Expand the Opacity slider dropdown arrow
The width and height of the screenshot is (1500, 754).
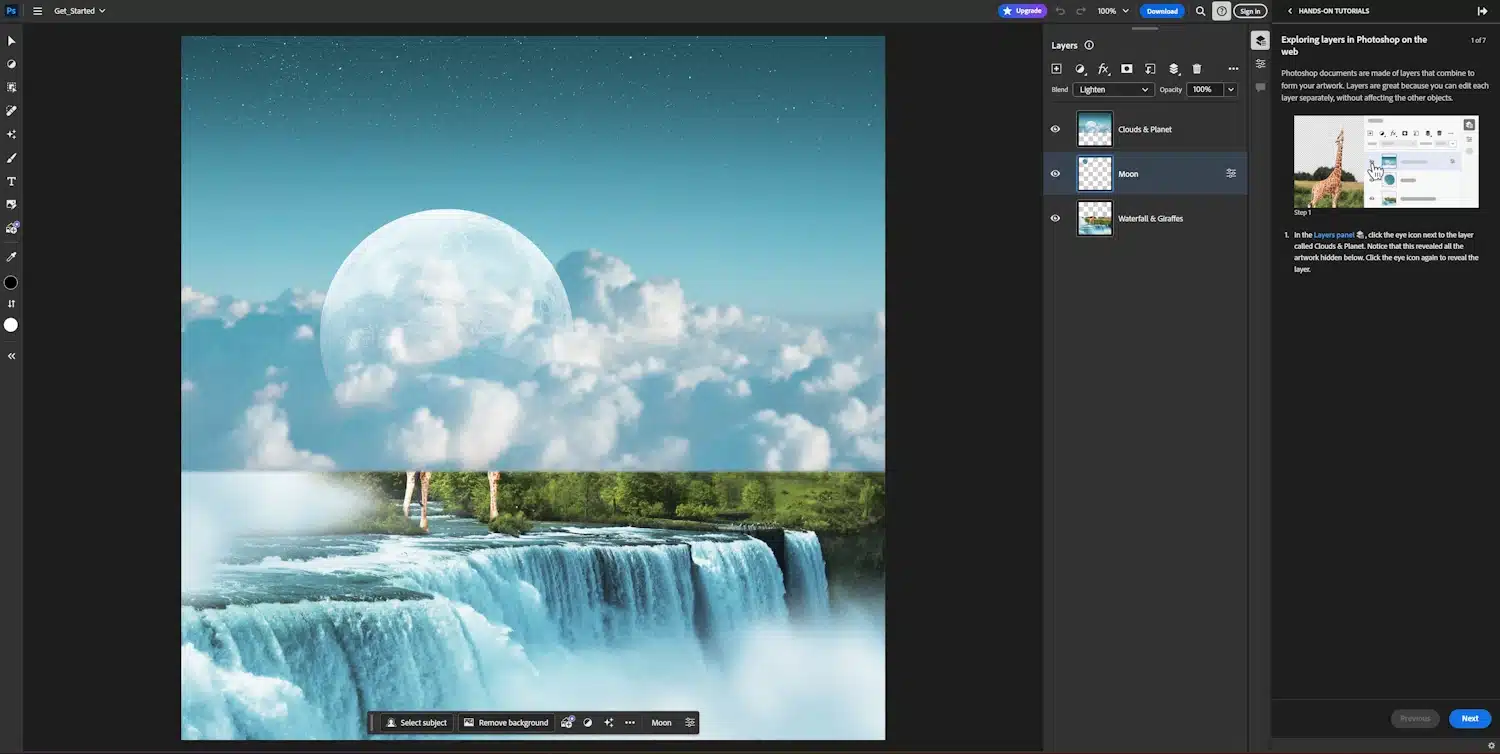[x=1231, y=90]
